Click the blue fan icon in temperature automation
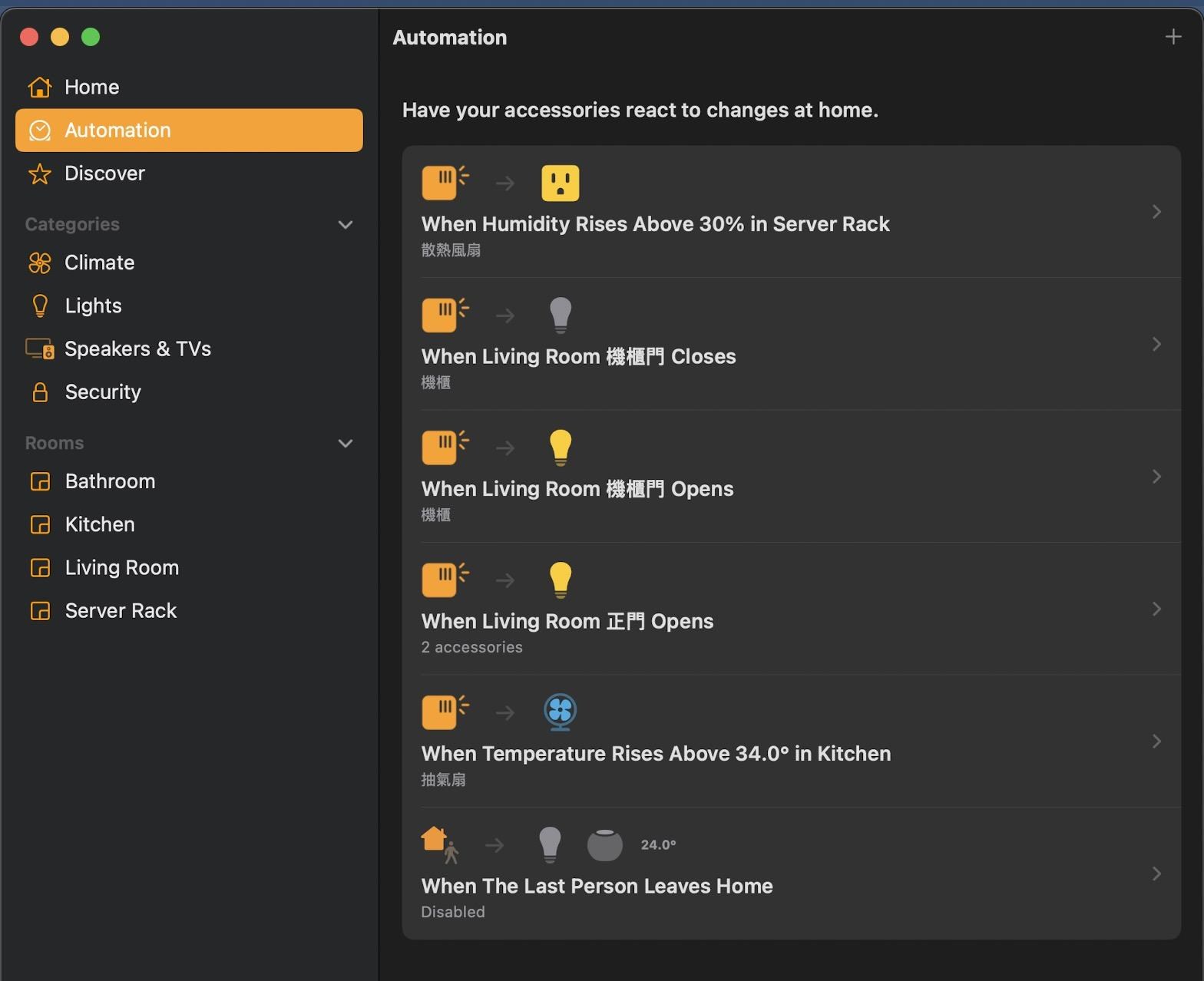The height and width of the screenshot is (981, 1204). (x=560, y=712)
